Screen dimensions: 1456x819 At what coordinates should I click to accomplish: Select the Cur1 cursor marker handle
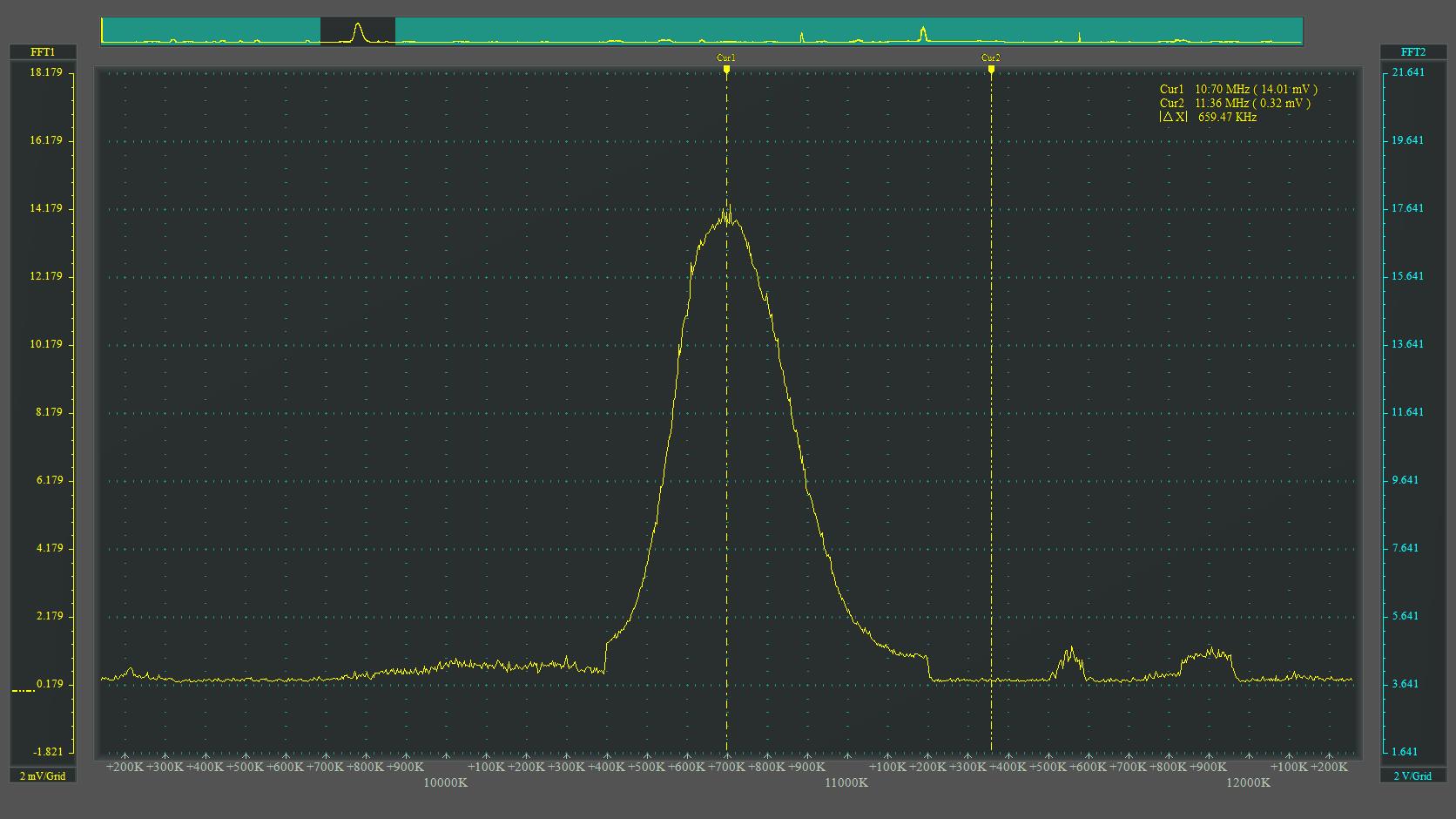point(726,69)
